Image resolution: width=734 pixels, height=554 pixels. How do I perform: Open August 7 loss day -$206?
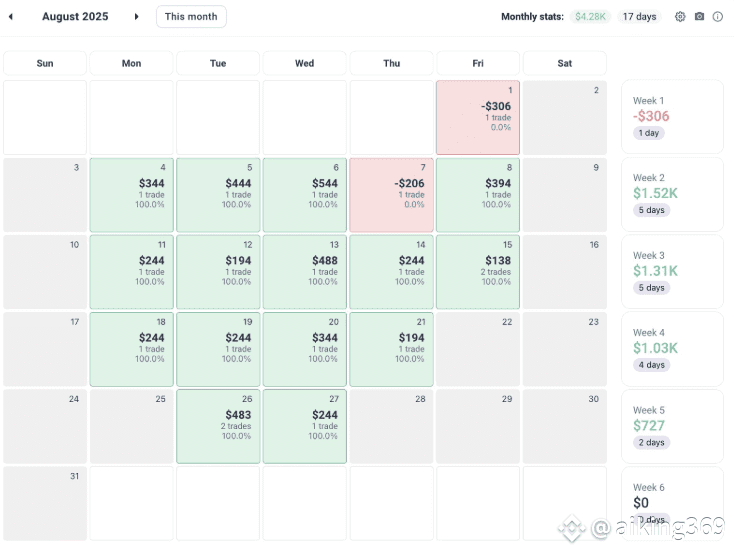(x=391, y=195)
